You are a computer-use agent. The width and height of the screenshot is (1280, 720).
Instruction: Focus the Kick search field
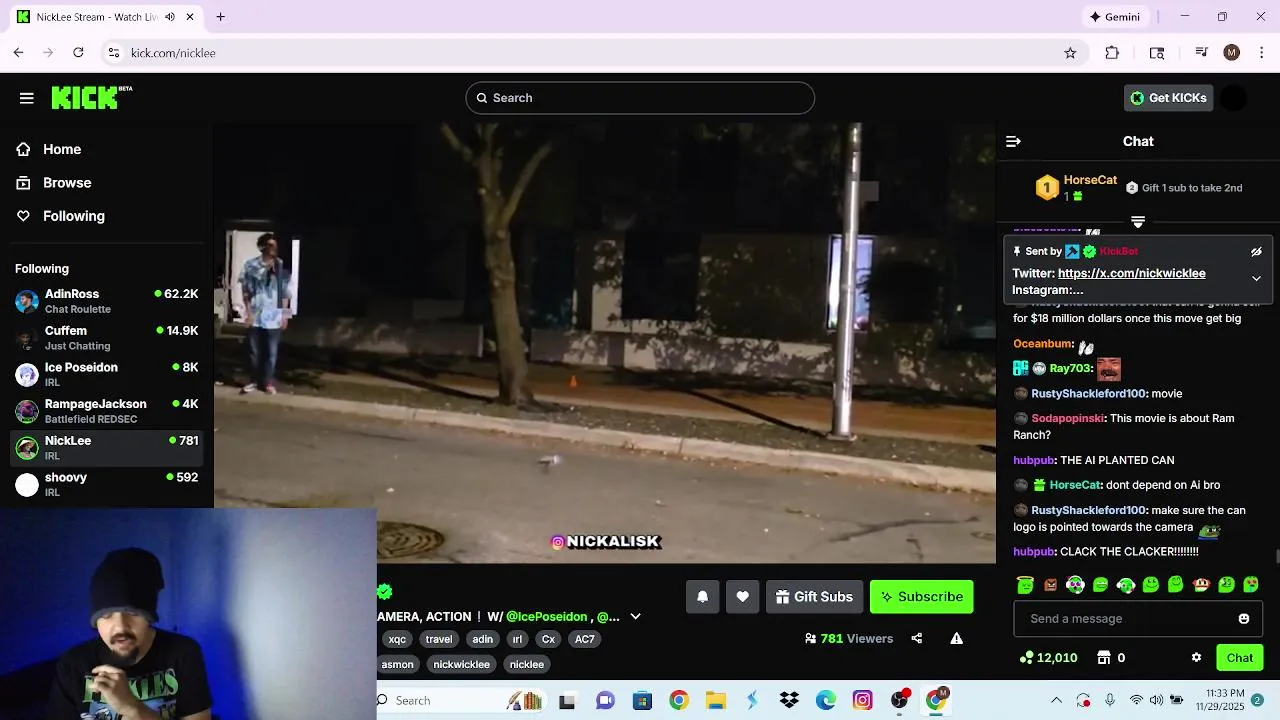(x=640, y=98)
